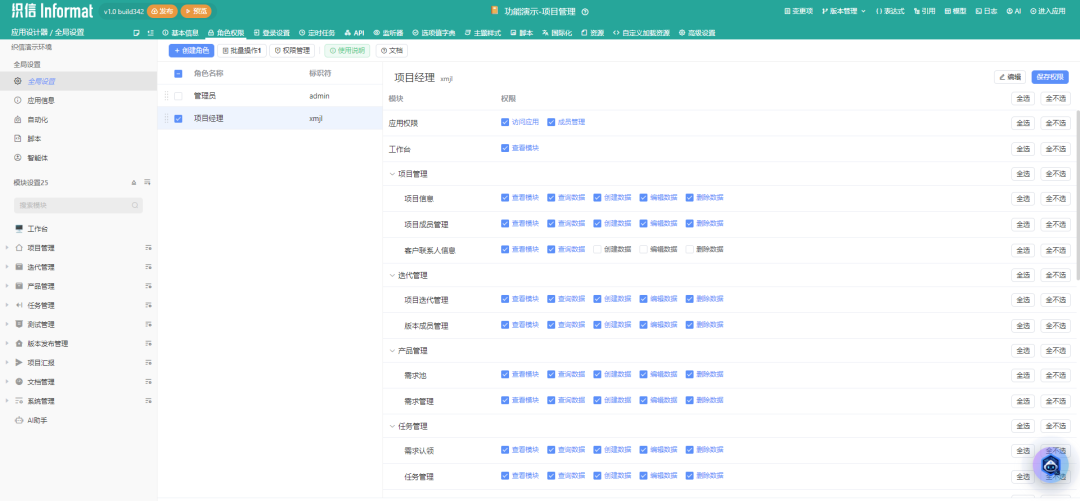The width and height of the screenshot is (1080, 501).
Task: Check 创建数据 in 客户联系人信息 row
Action: (x=597, y=249)
